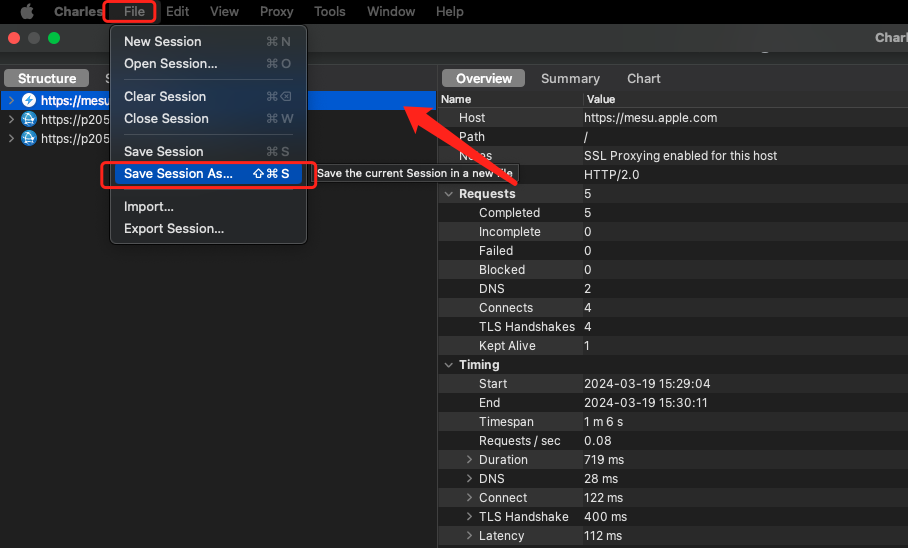Open the Proxy menu
The height and width of the screenshot is (548, 908).
pyautogui.click(x=276, y=12)
